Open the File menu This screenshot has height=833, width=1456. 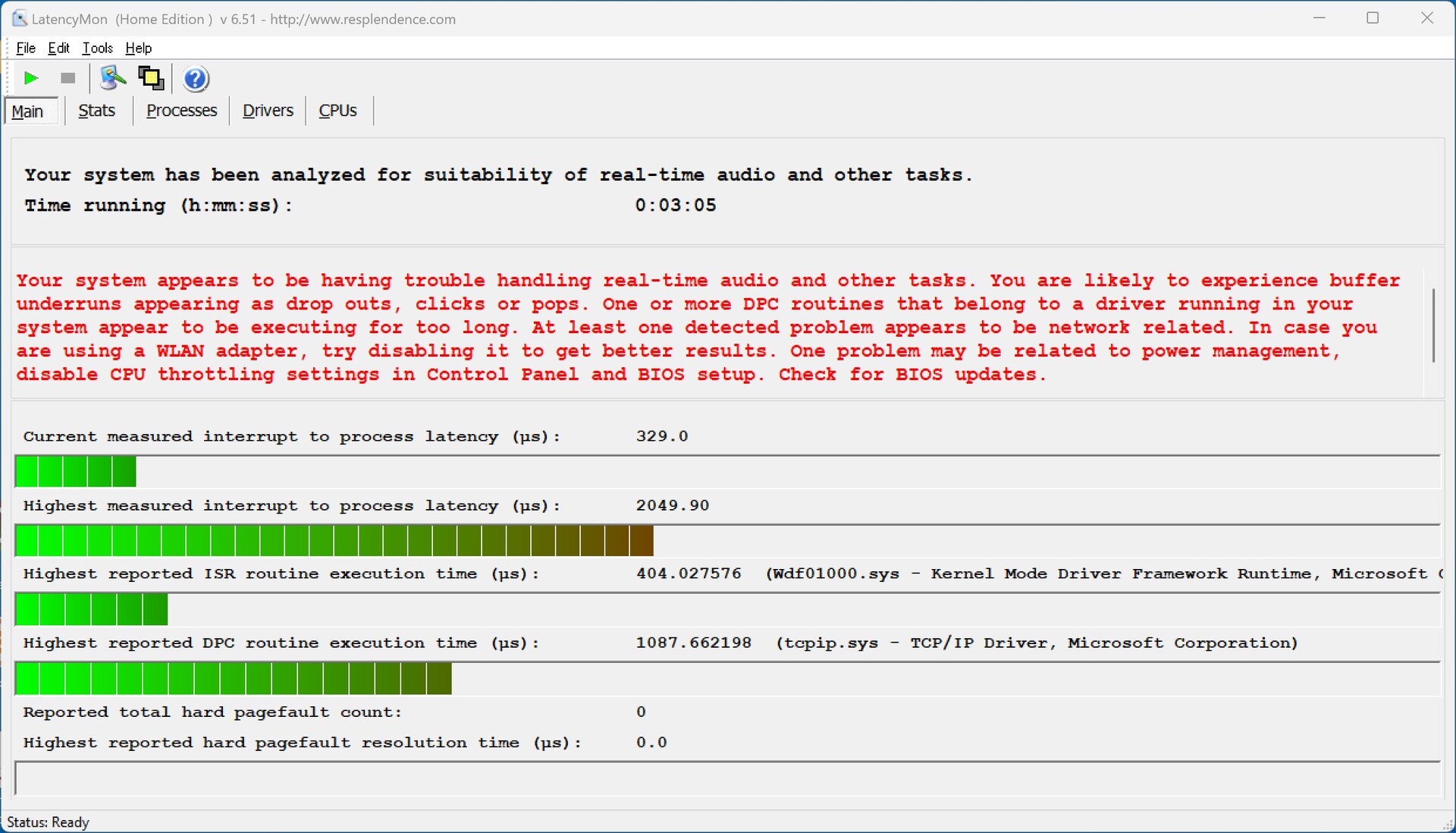tap(26, 48)
